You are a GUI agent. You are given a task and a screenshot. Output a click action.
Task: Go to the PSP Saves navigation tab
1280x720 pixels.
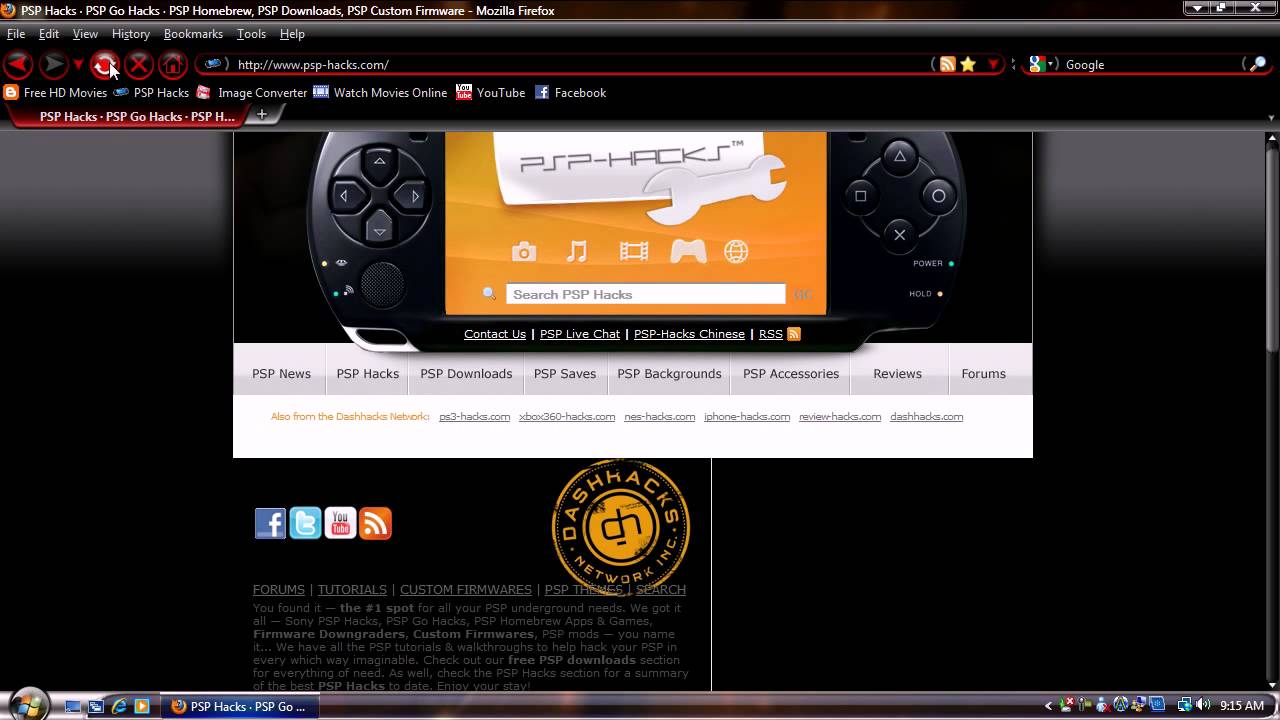tap(565, 373)
